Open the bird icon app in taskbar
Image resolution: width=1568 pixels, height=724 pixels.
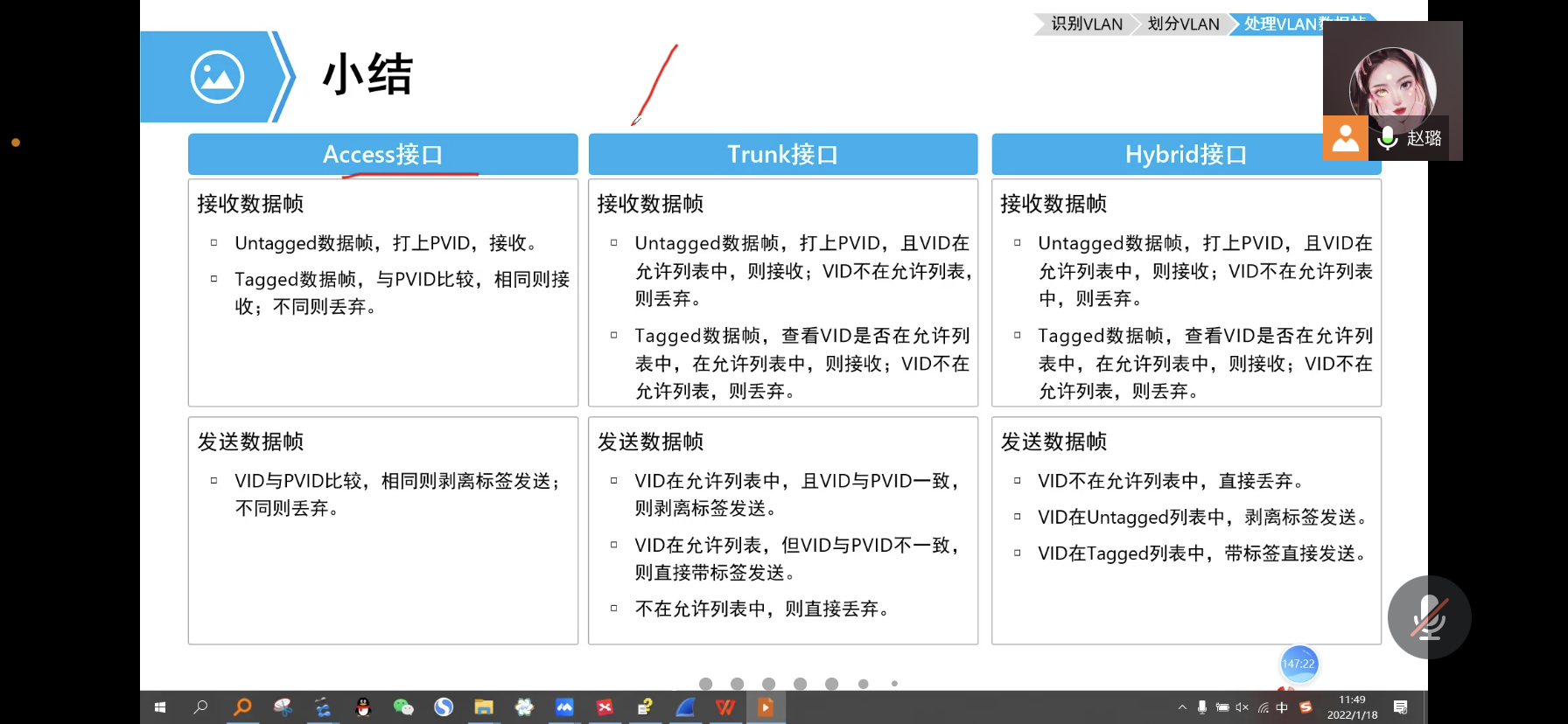click(x=323, y=707)
